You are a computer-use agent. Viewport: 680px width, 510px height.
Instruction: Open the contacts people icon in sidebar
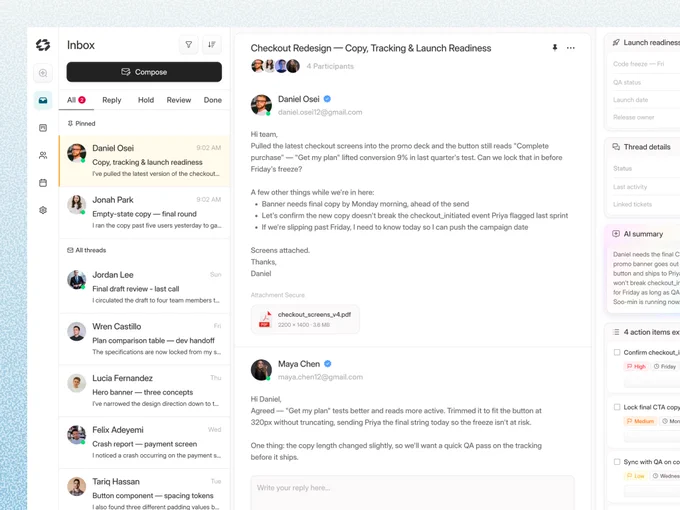point(43,155)
